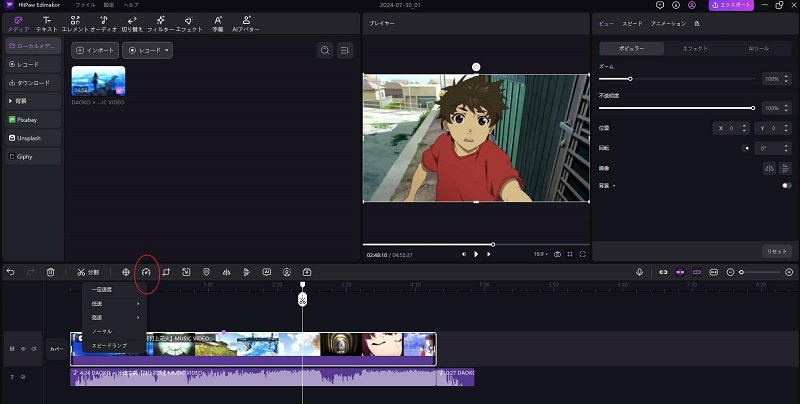Open the ファイル menu
The width and height of the screenshot is (800, 404).
[x=85, y=5]
